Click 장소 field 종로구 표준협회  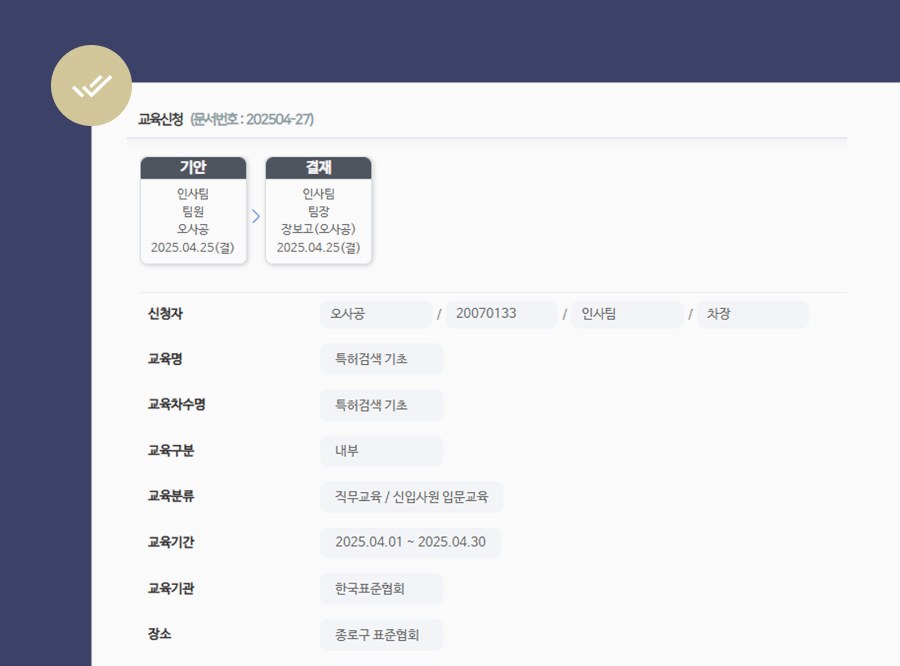[381, 635]
